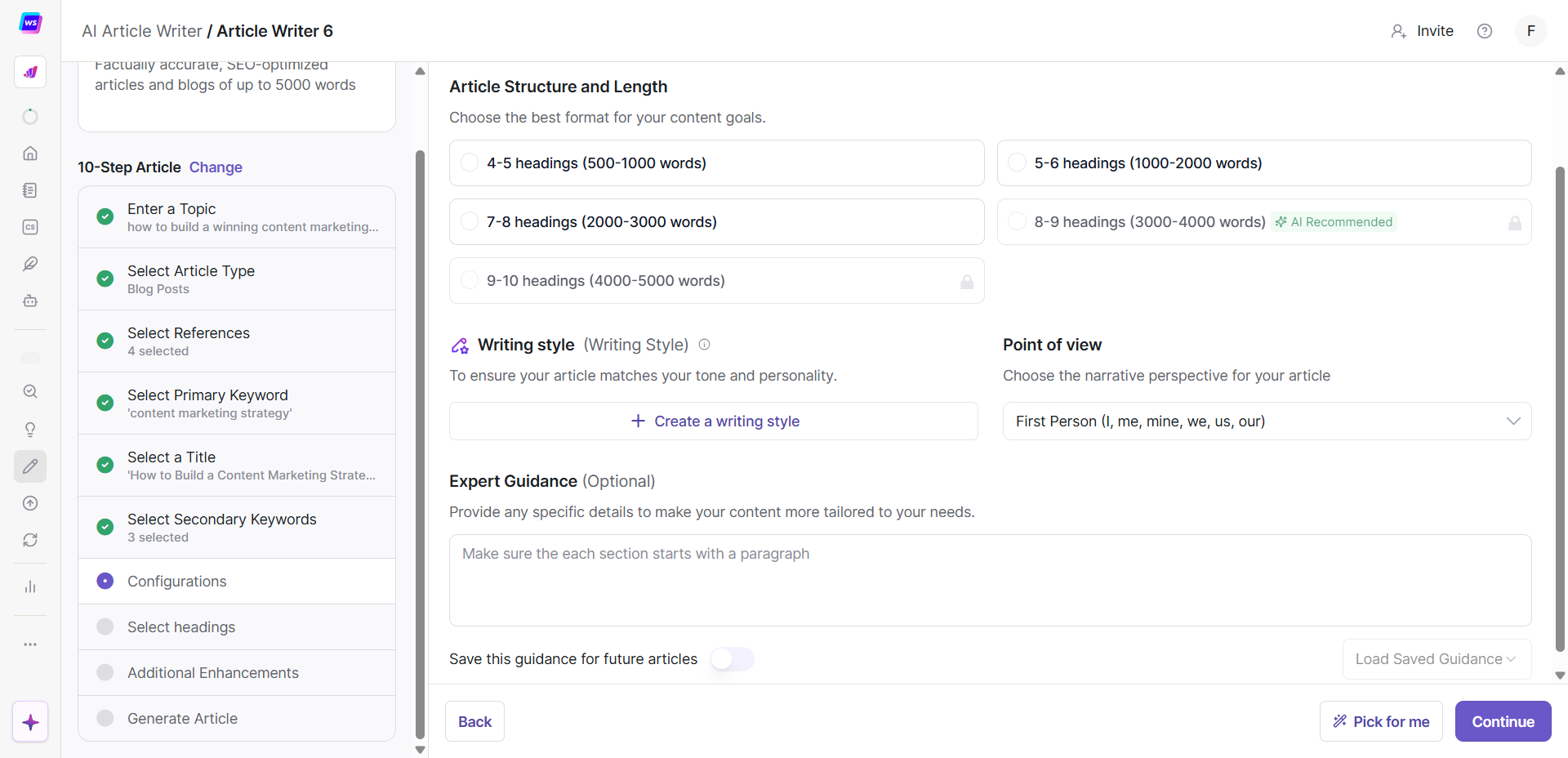Click the Writing style info icon
The image size is (1568, 758).
pos(705,345)
